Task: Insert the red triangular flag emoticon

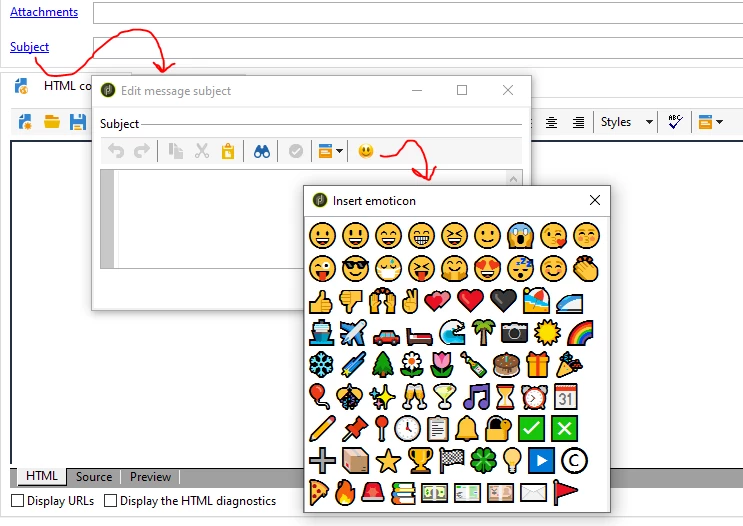Action: point(565,493)
